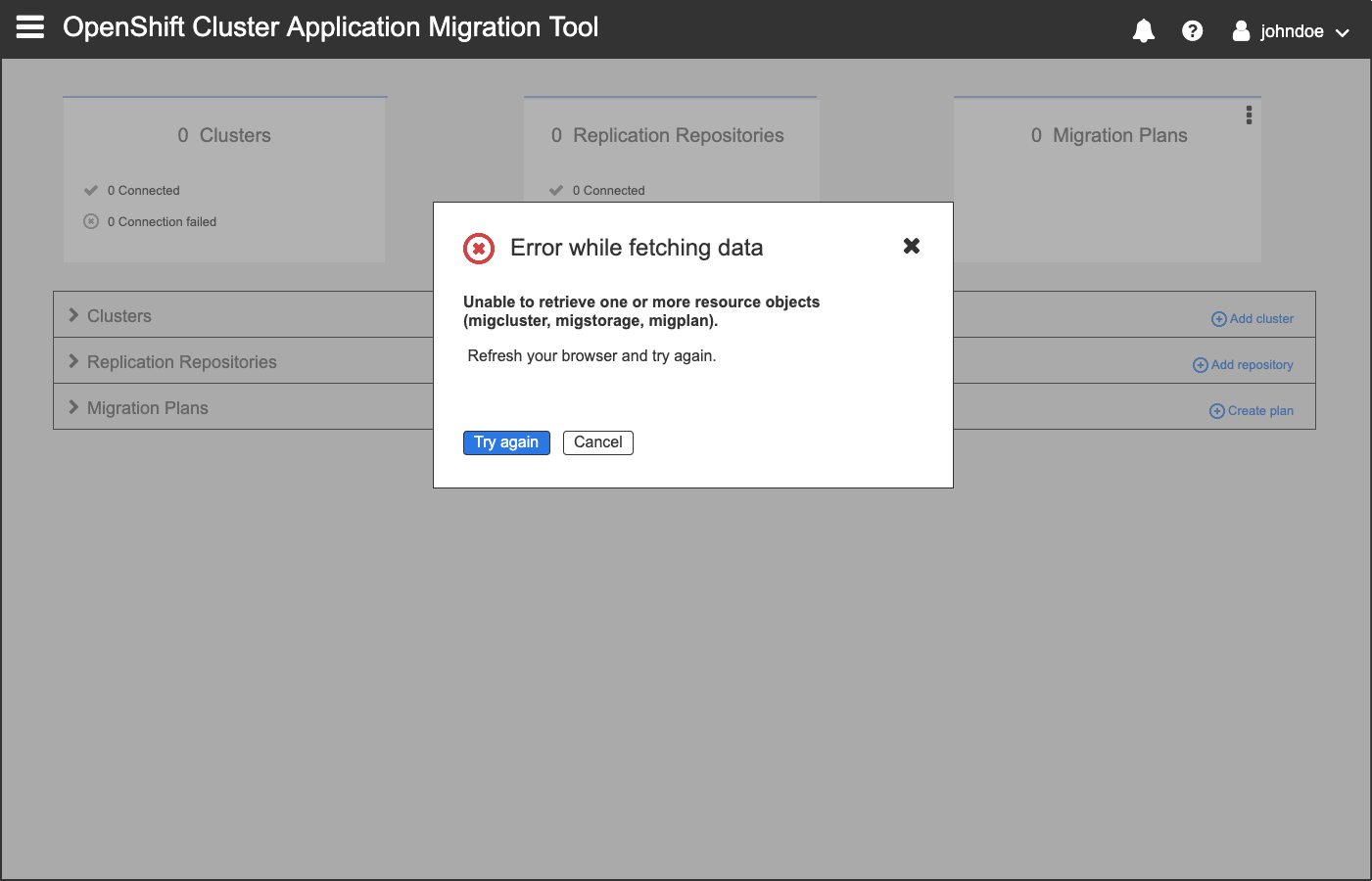Click the Try again button
Image resolution: width=1372 pixels, height=881 pixels.
pyautogui.click(x=506, y=442)
